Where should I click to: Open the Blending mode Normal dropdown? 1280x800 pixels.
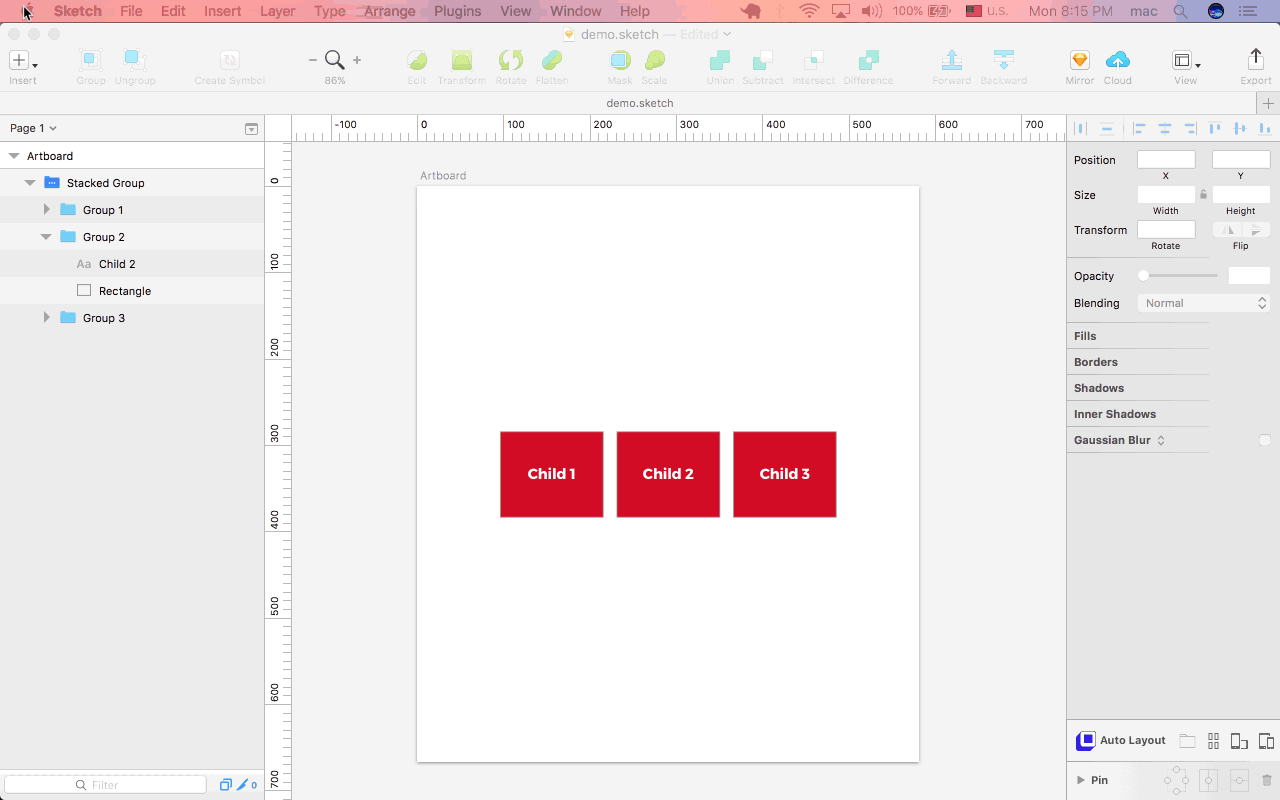point(1204,303)
